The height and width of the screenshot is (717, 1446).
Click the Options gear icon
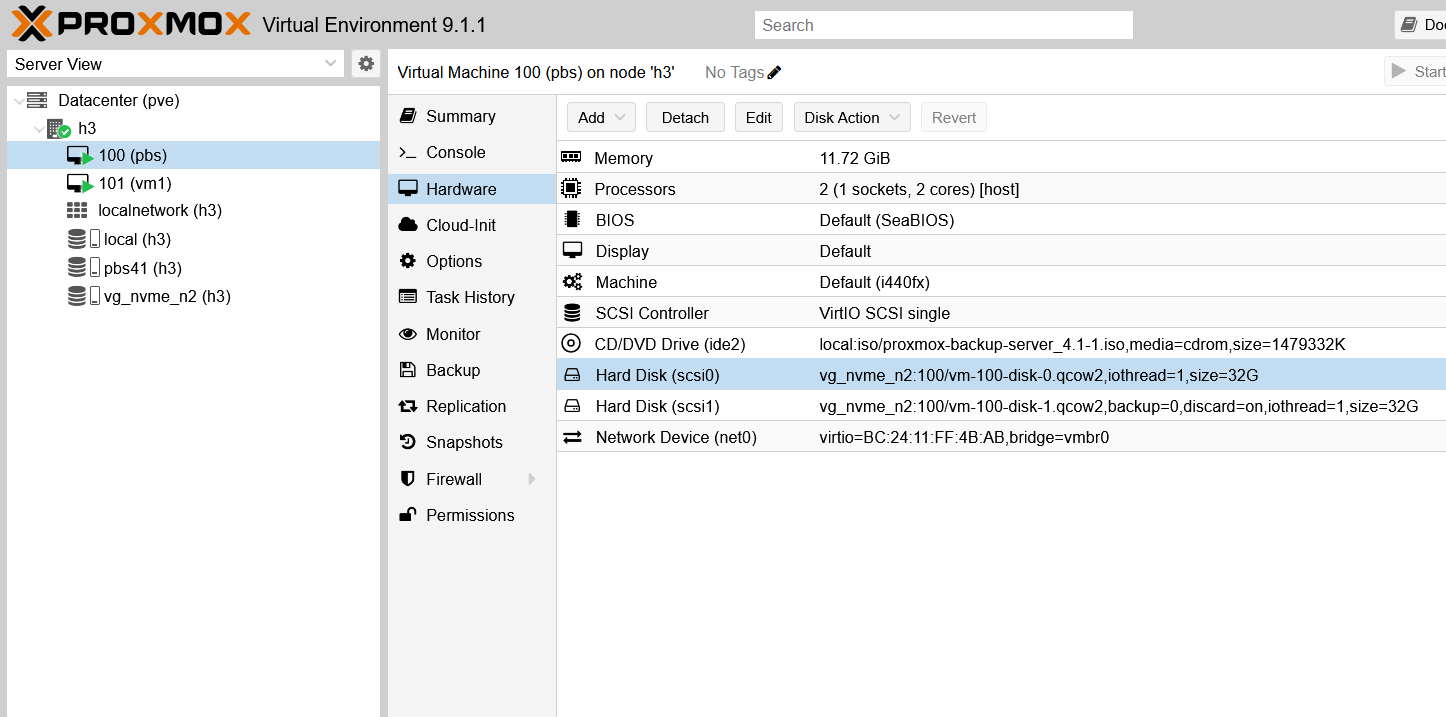click(407, 261)
